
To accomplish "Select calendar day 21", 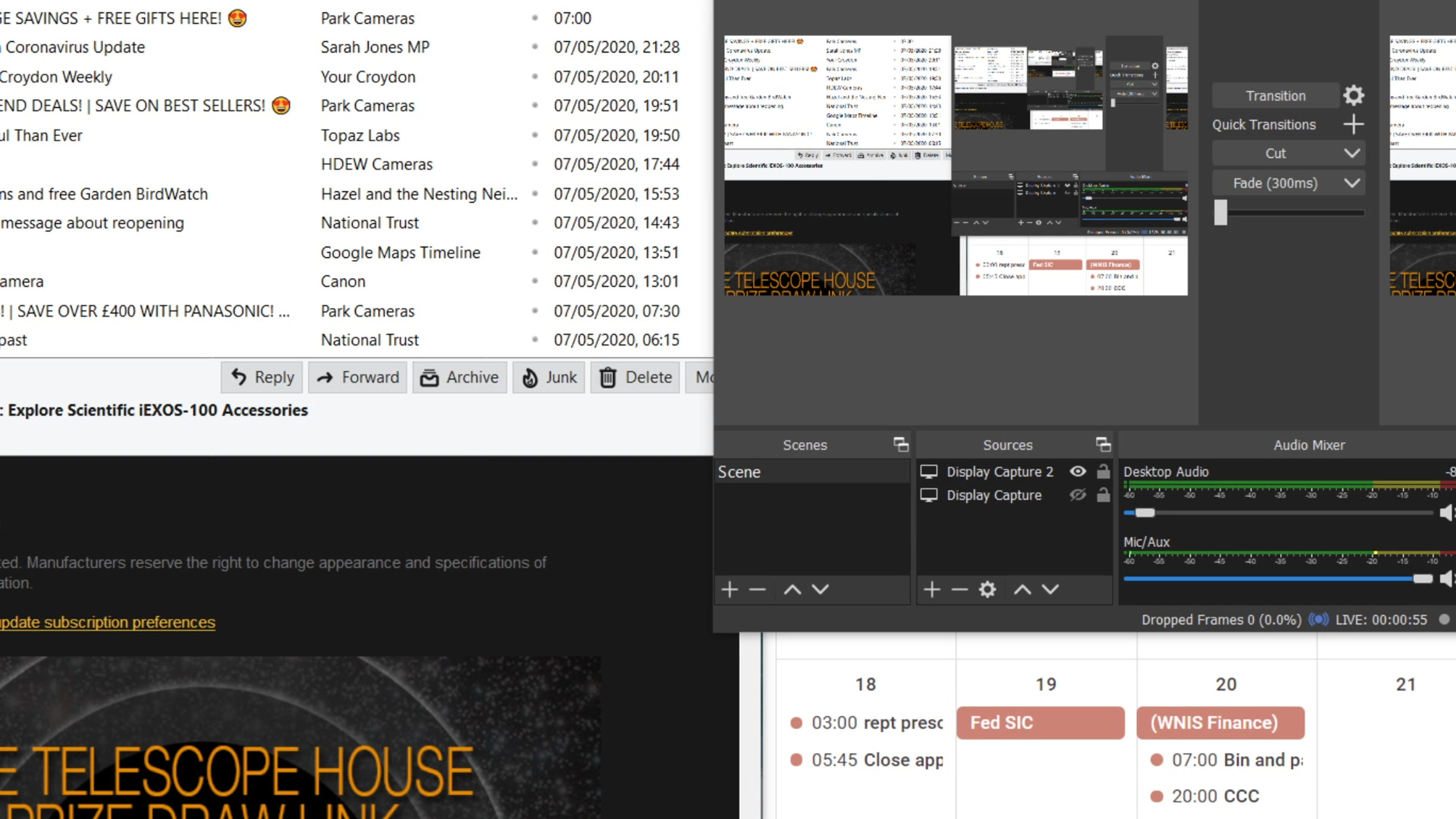I will click(1406, 684).
